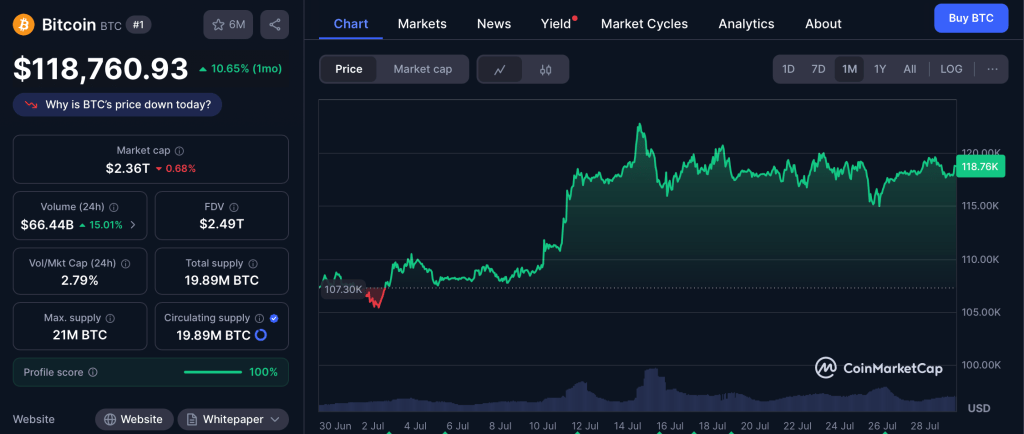The width and height of the screenshot is (1024, 434).
Task: Open the Markets tab
Action: click(x=422, y=24)
